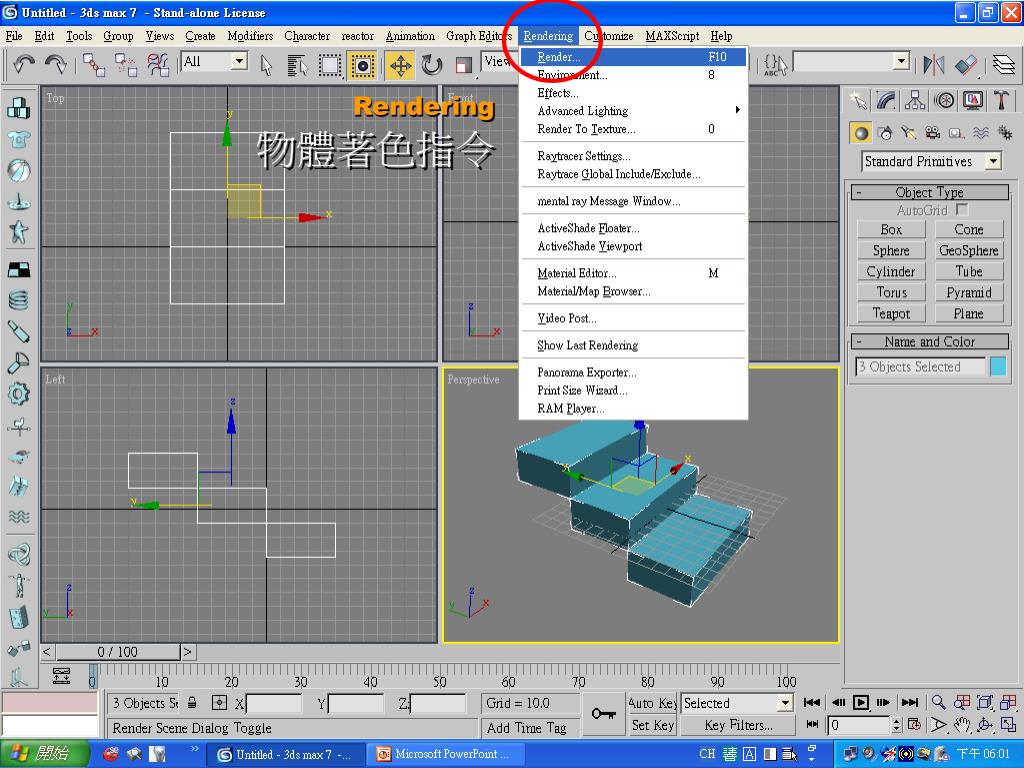Screen dimensions: 1024x768
Task: Select Video Post... menu entry
Action: (633, 318)
